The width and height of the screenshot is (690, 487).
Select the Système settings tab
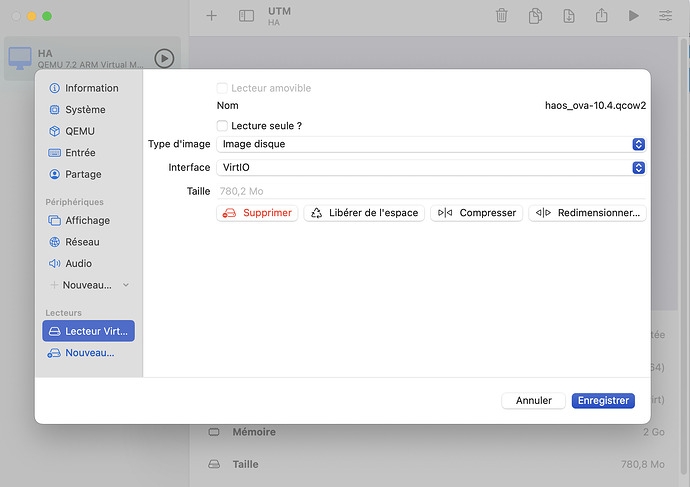85,110
